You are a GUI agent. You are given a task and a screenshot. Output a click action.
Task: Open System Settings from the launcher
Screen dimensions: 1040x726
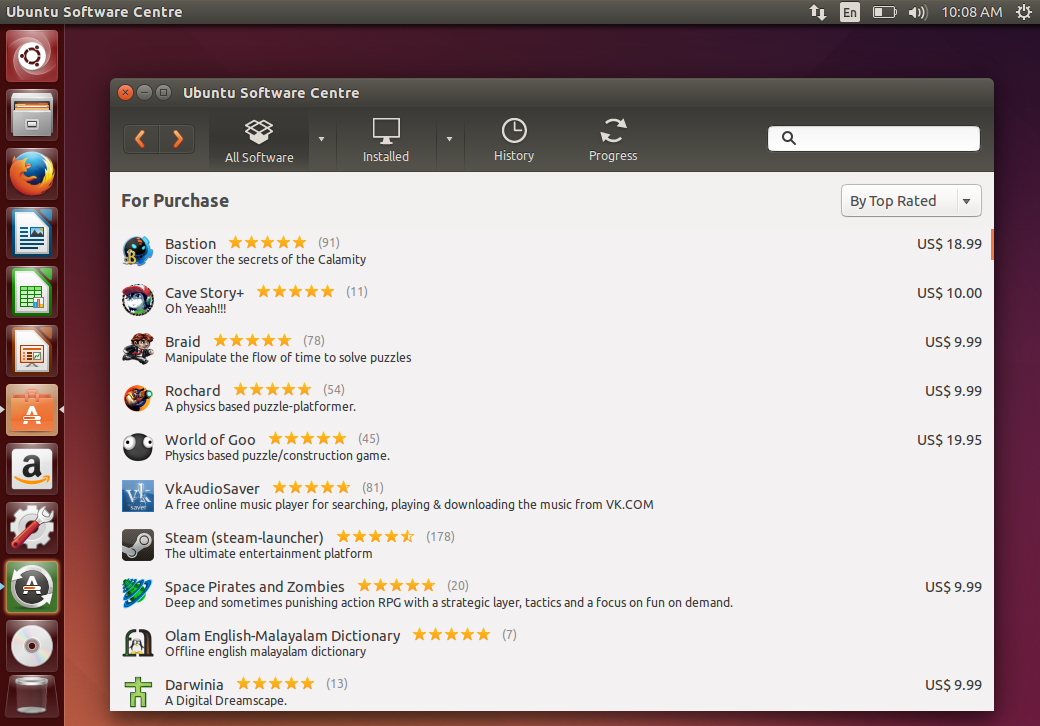(x=32, y=528)
